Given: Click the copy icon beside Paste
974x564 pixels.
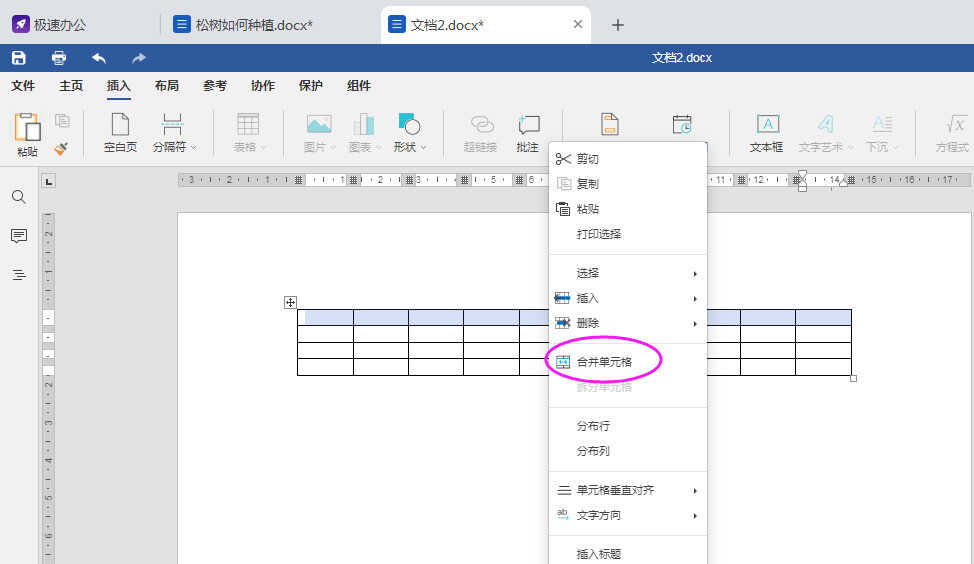Looking at the screenshot, I should point(62,121).
